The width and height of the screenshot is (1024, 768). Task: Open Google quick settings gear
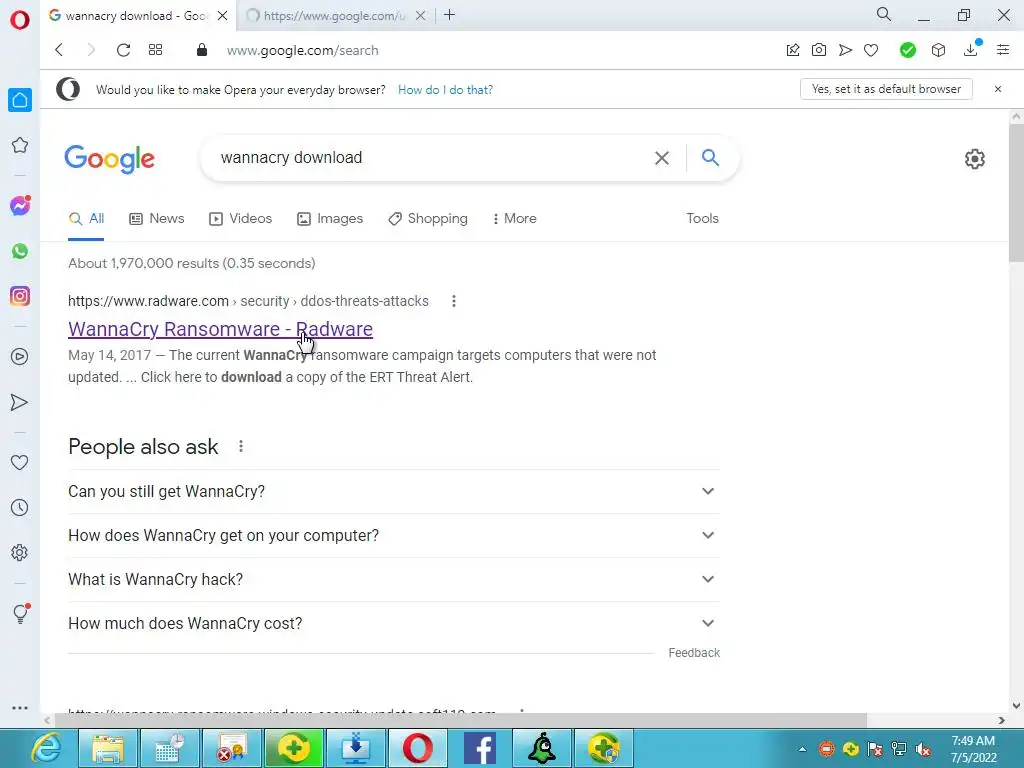(974, 159)
